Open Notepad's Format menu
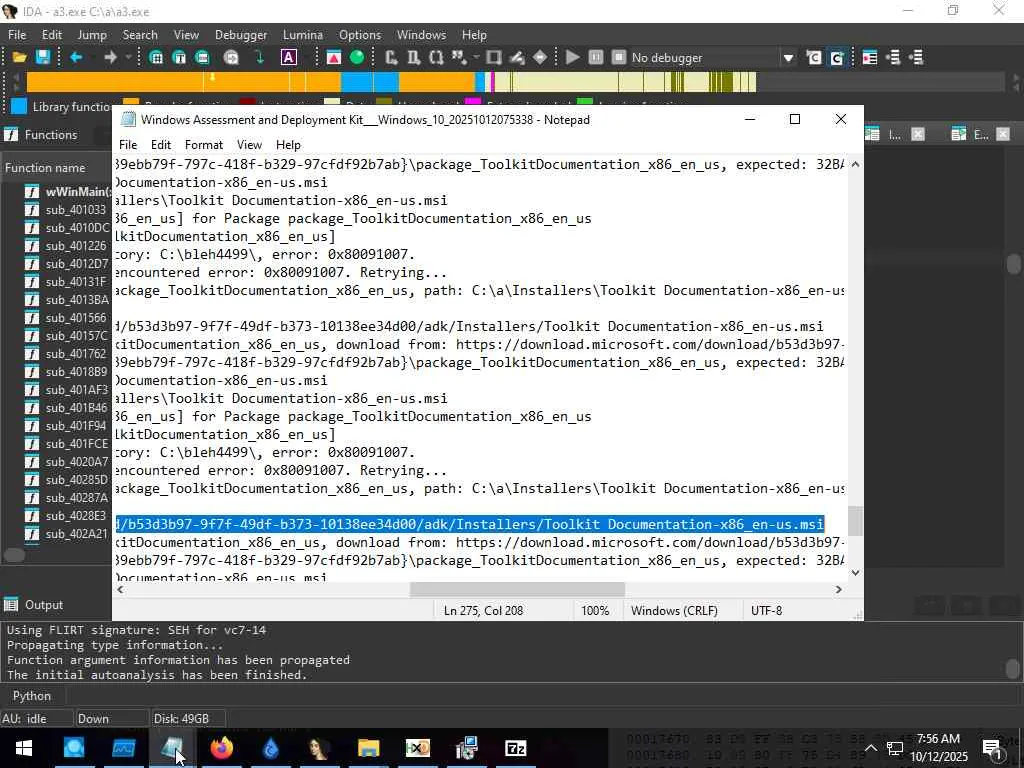 (204, 145)
